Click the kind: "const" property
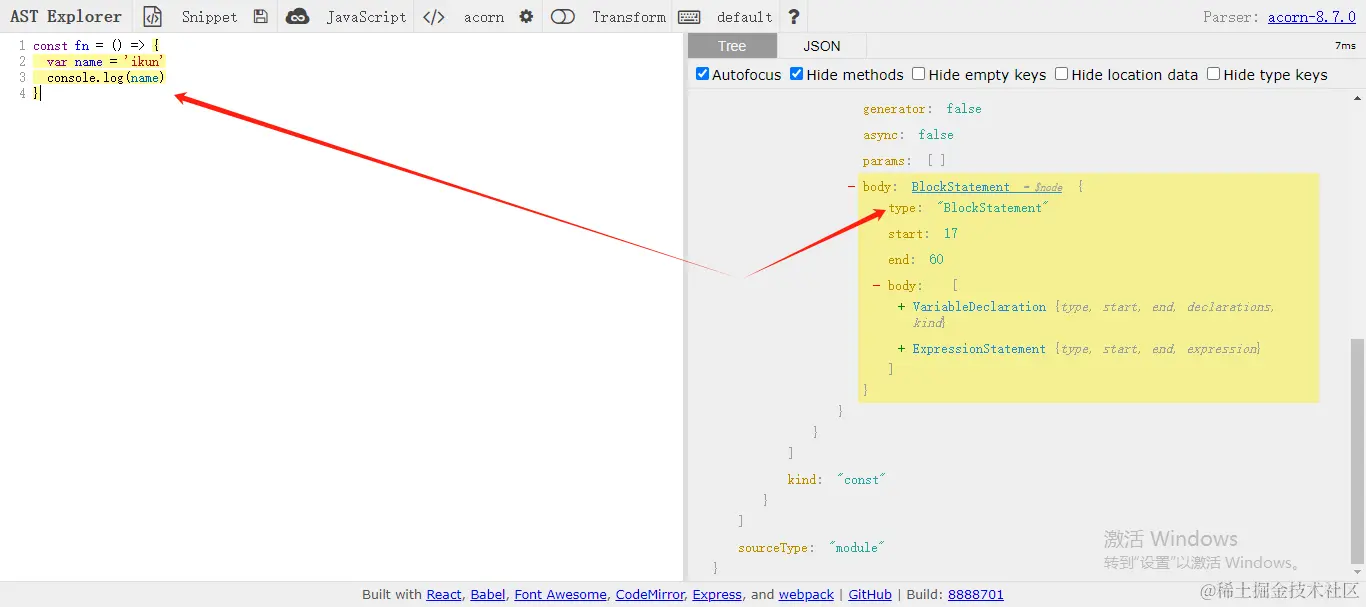The image size is (1366, 607). [836, 480]
